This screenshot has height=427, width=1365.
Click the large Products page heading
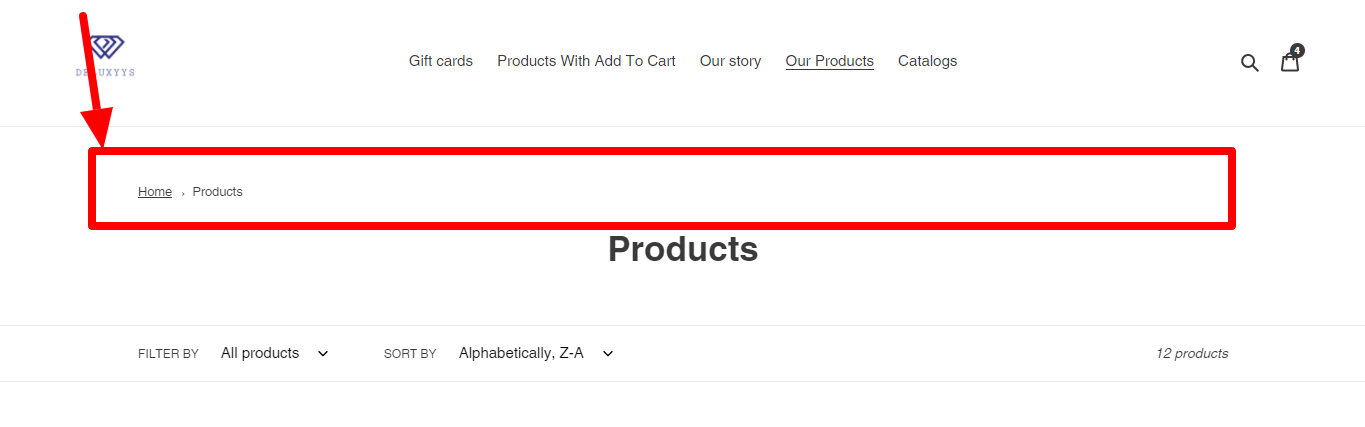[x=683, y=249]
